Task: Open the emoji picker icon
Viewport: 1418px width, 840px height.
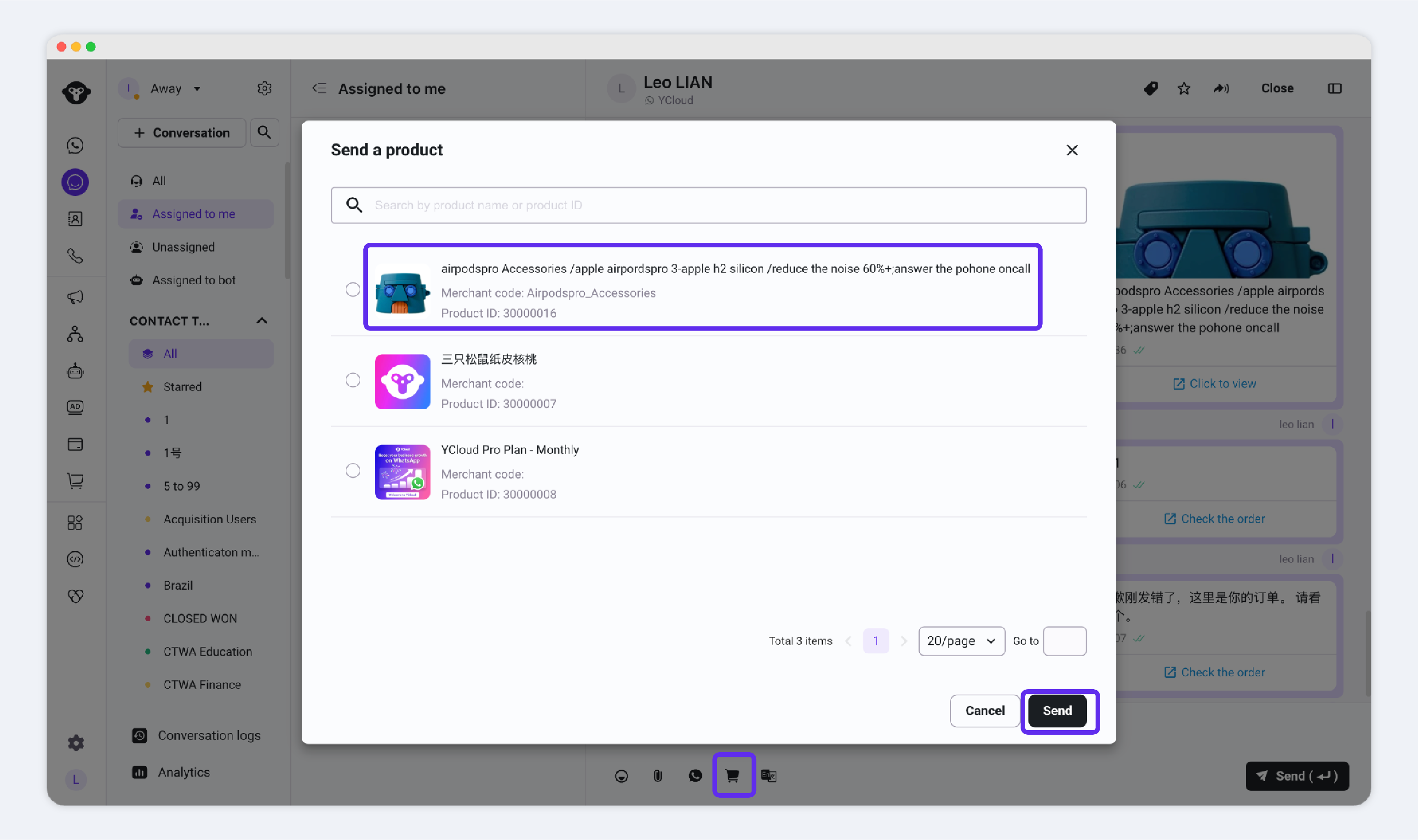Action: pos(621,776)
